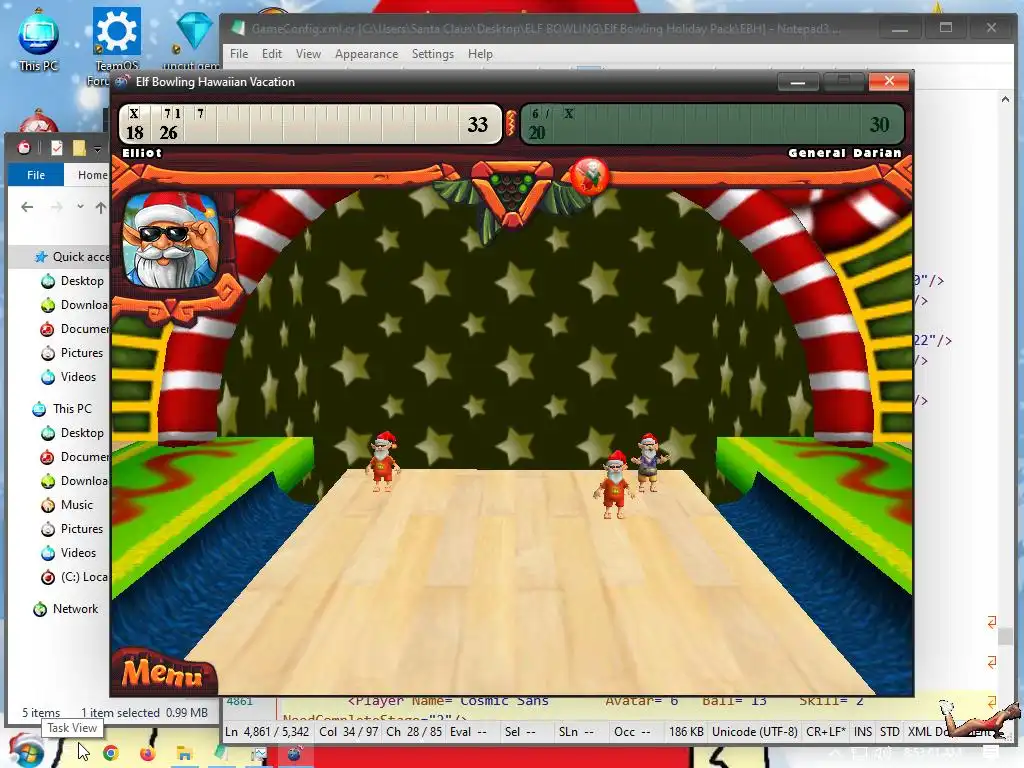
Task: Click File Explorer window ornament icon
Action: pyautogui.click(x=24, y=148)
